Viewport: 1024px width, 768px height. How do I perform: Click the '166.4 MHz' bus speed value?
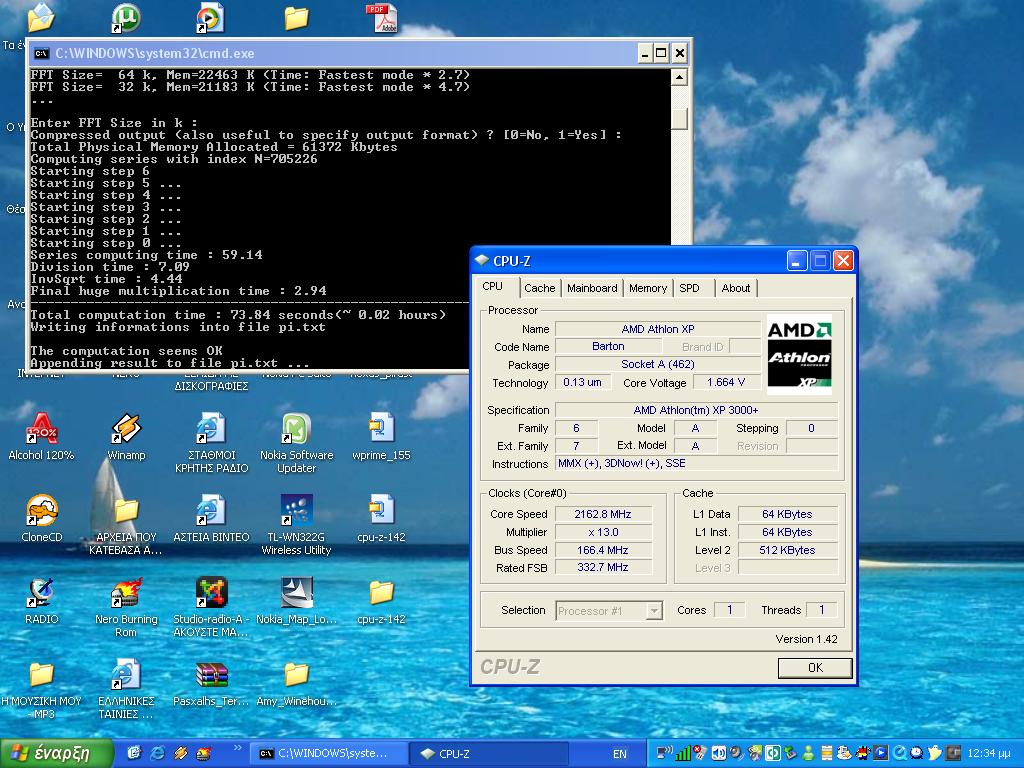coord(603,550)
